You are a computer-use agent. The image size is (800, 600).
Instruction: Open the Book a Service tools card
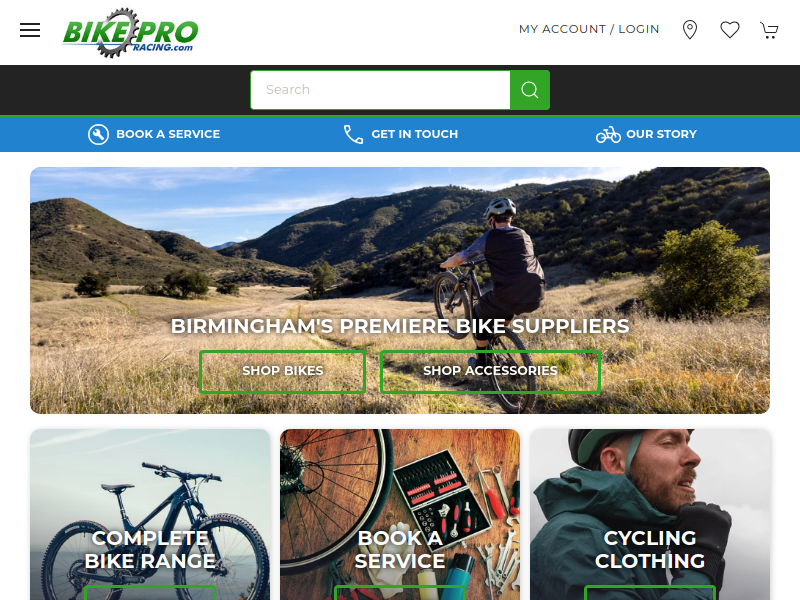click(400, 514)
